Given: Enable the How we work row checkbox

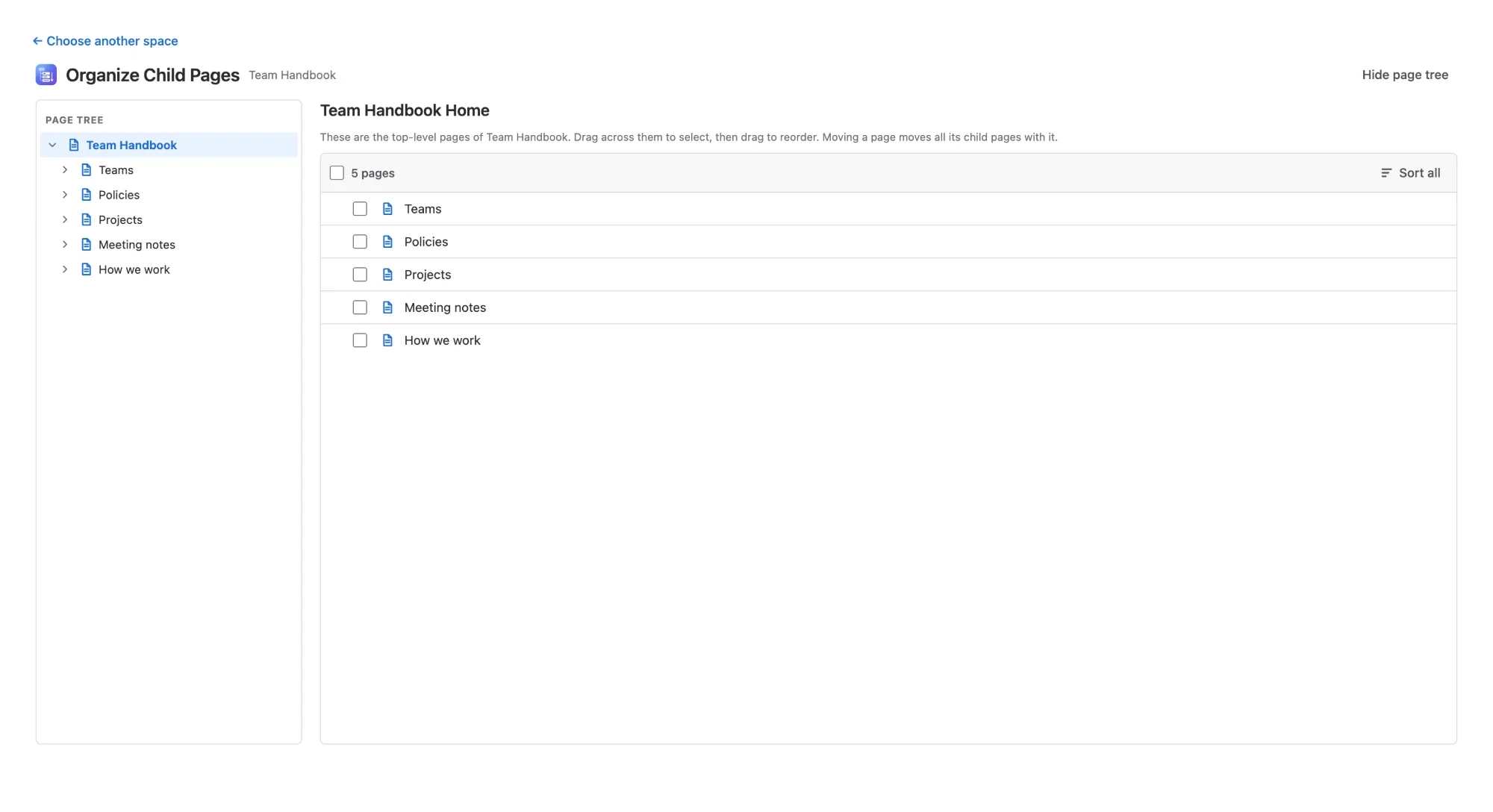Looking at the screenshot, I should click(x=360, y=340).
